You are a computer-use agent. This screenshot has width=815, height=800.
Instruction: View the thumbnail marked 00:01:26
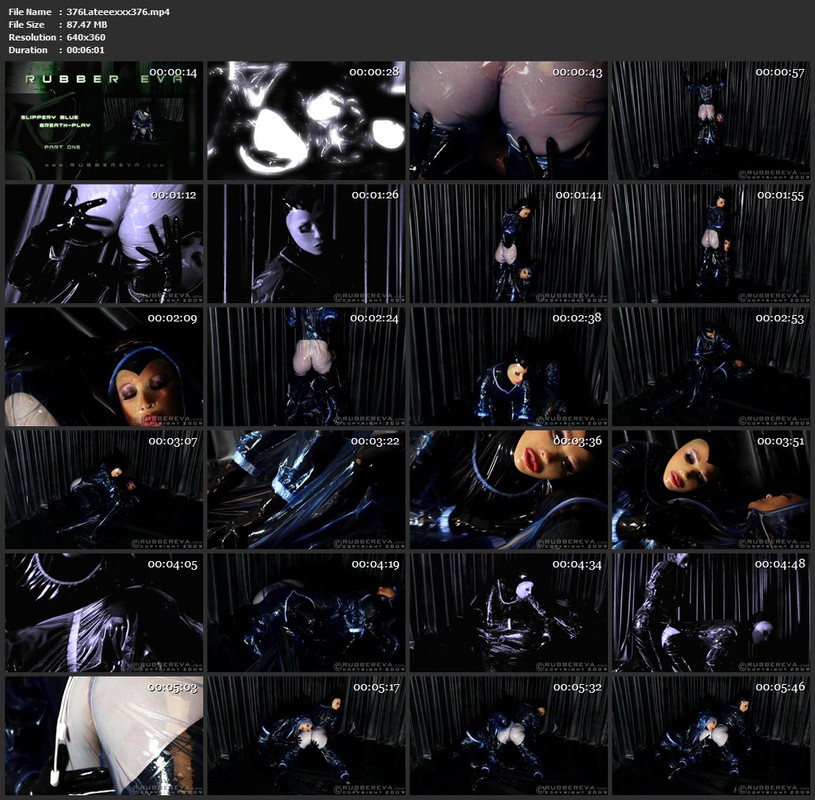coord(306,244)
